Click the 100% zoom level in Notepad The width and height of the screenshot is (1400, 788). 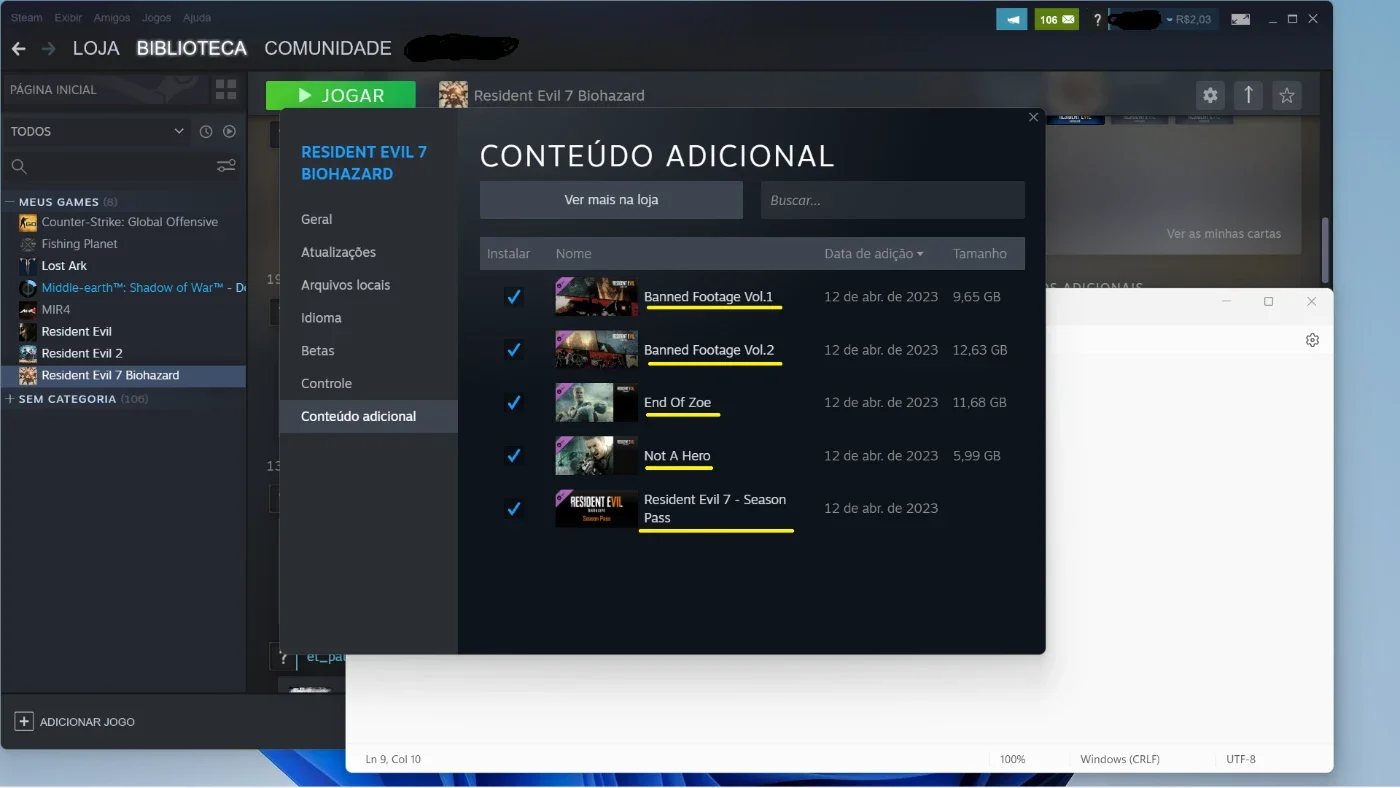(x=1012, y=759)
